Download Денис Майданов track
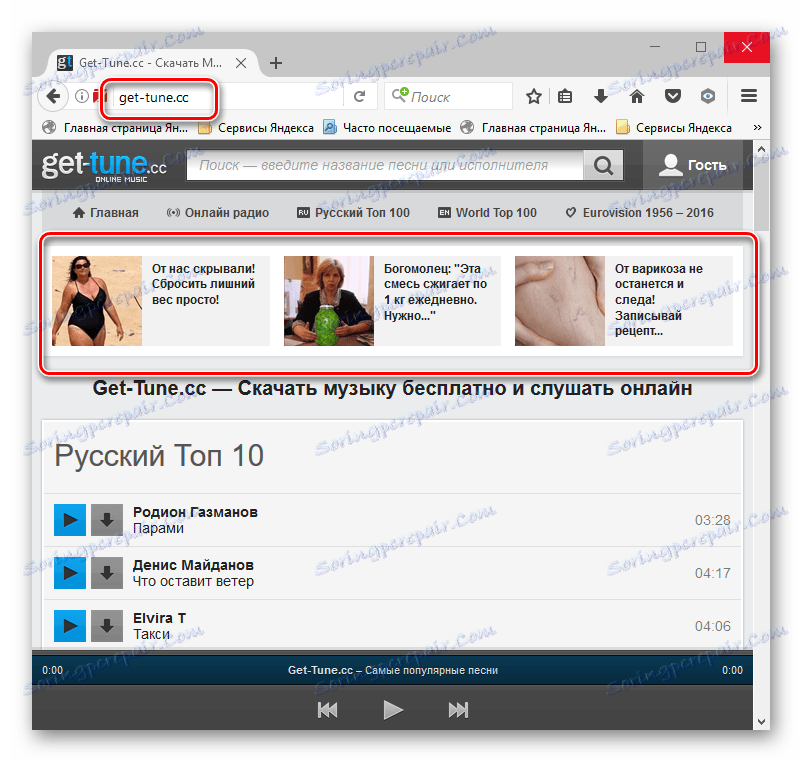Viewport: 802px width, 762px height. point(107,573)
